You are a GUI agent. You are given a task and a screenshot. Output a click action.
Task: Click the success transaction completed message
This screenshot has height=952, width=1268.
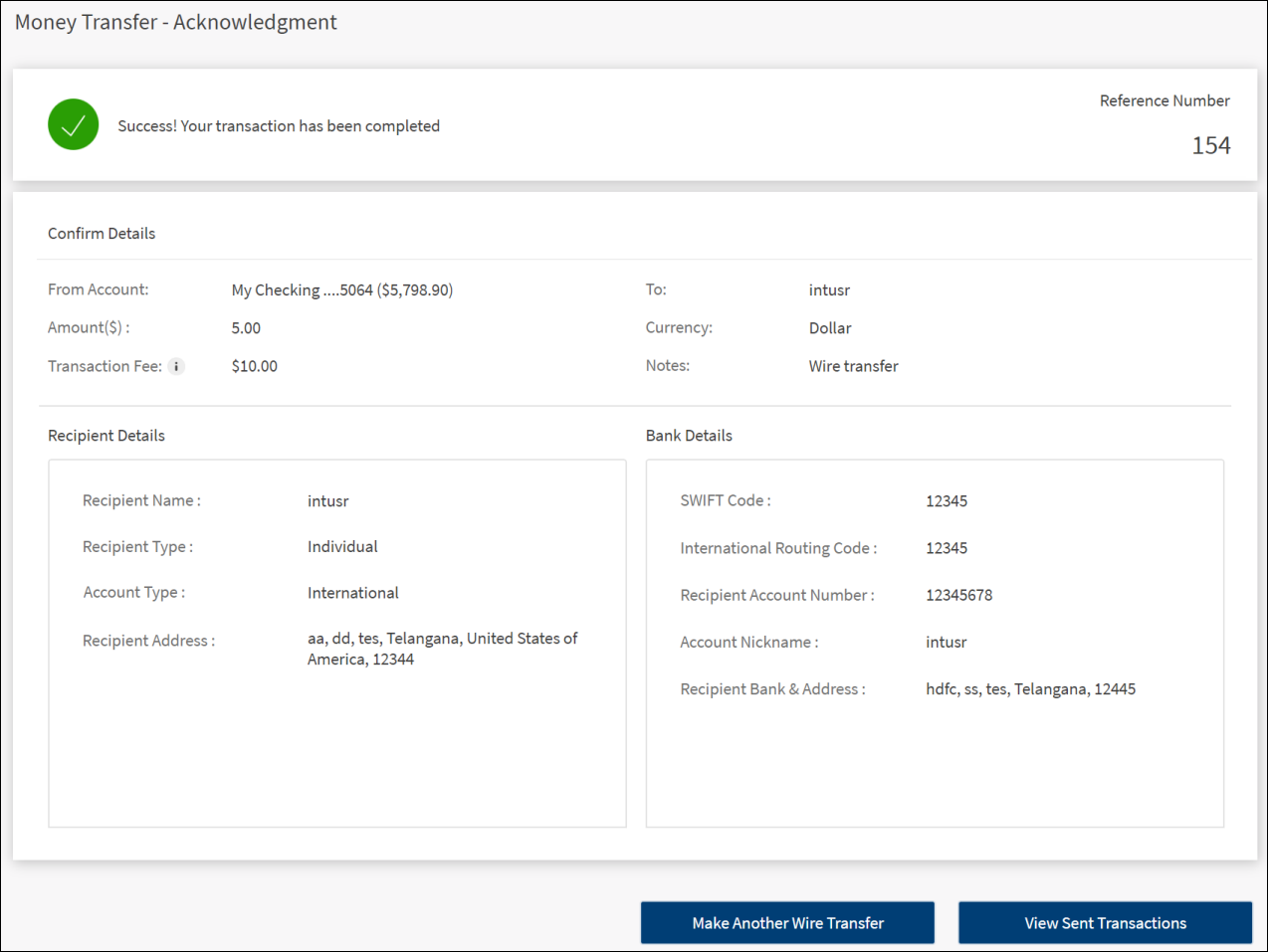(x=279, y=126)
